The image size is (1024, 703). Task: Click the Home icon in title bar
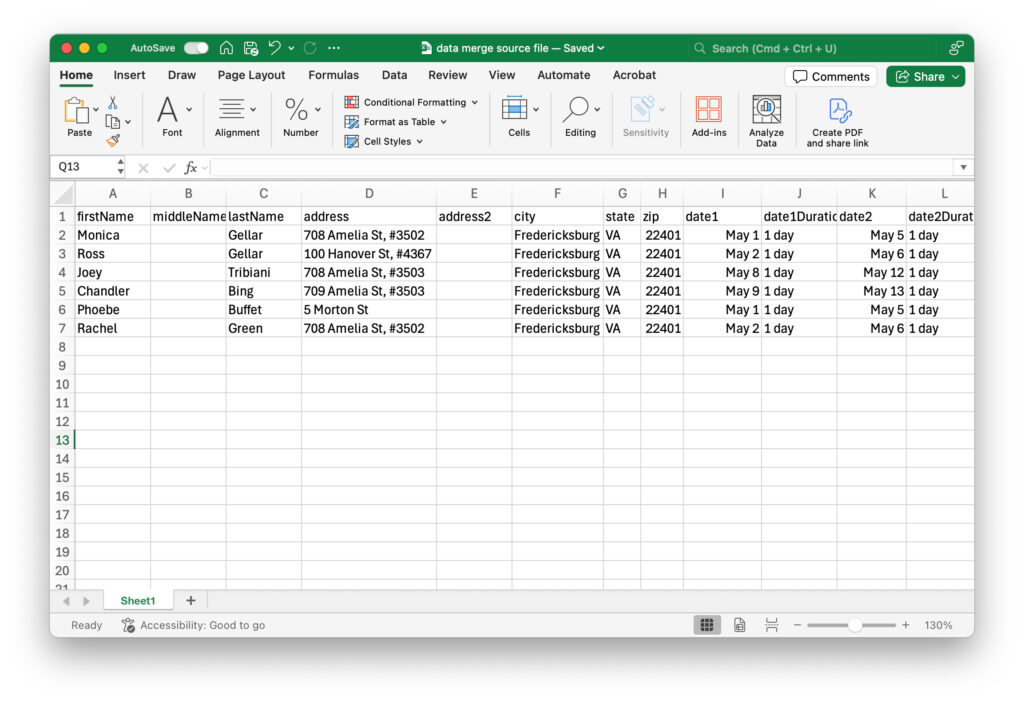coord(226,48)
